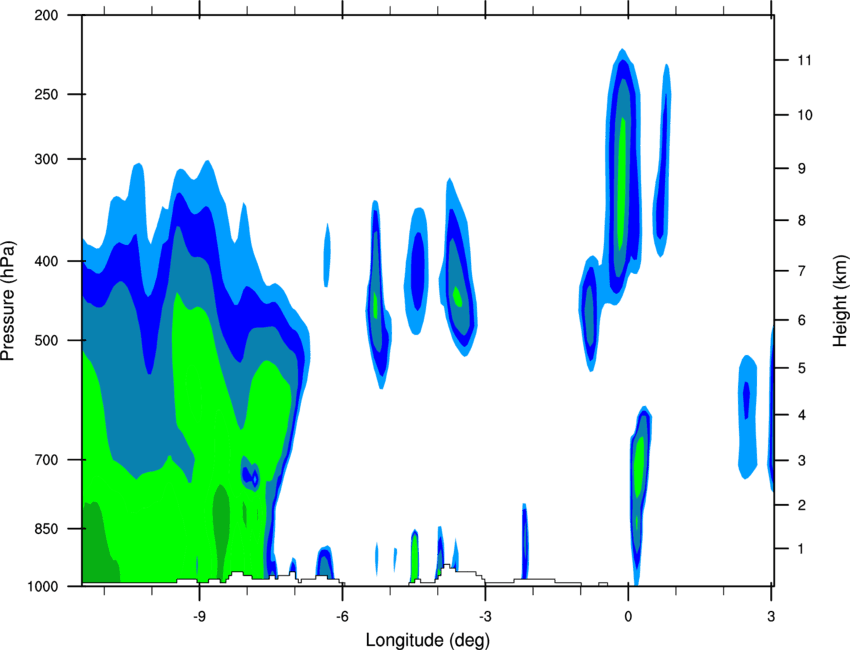Click the 2 km height label
Viewport: 850px width, 650px height.
pos(802,505)
